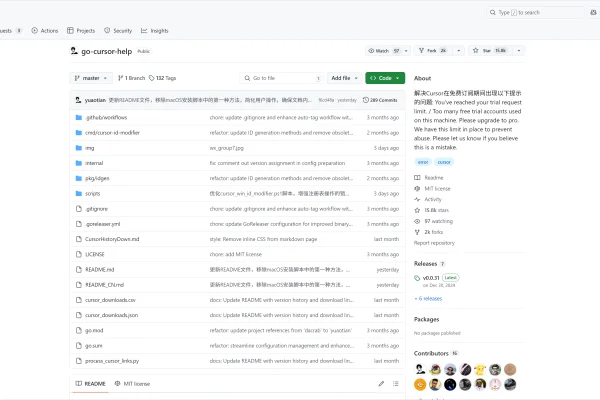The image size is (600, 400).
Task: Click the yuaotian author name
Action: point(95,100)
